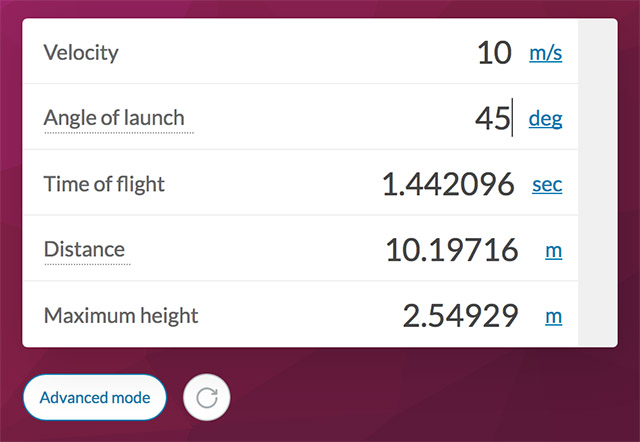Click the Maximum height label

(121, 315)
